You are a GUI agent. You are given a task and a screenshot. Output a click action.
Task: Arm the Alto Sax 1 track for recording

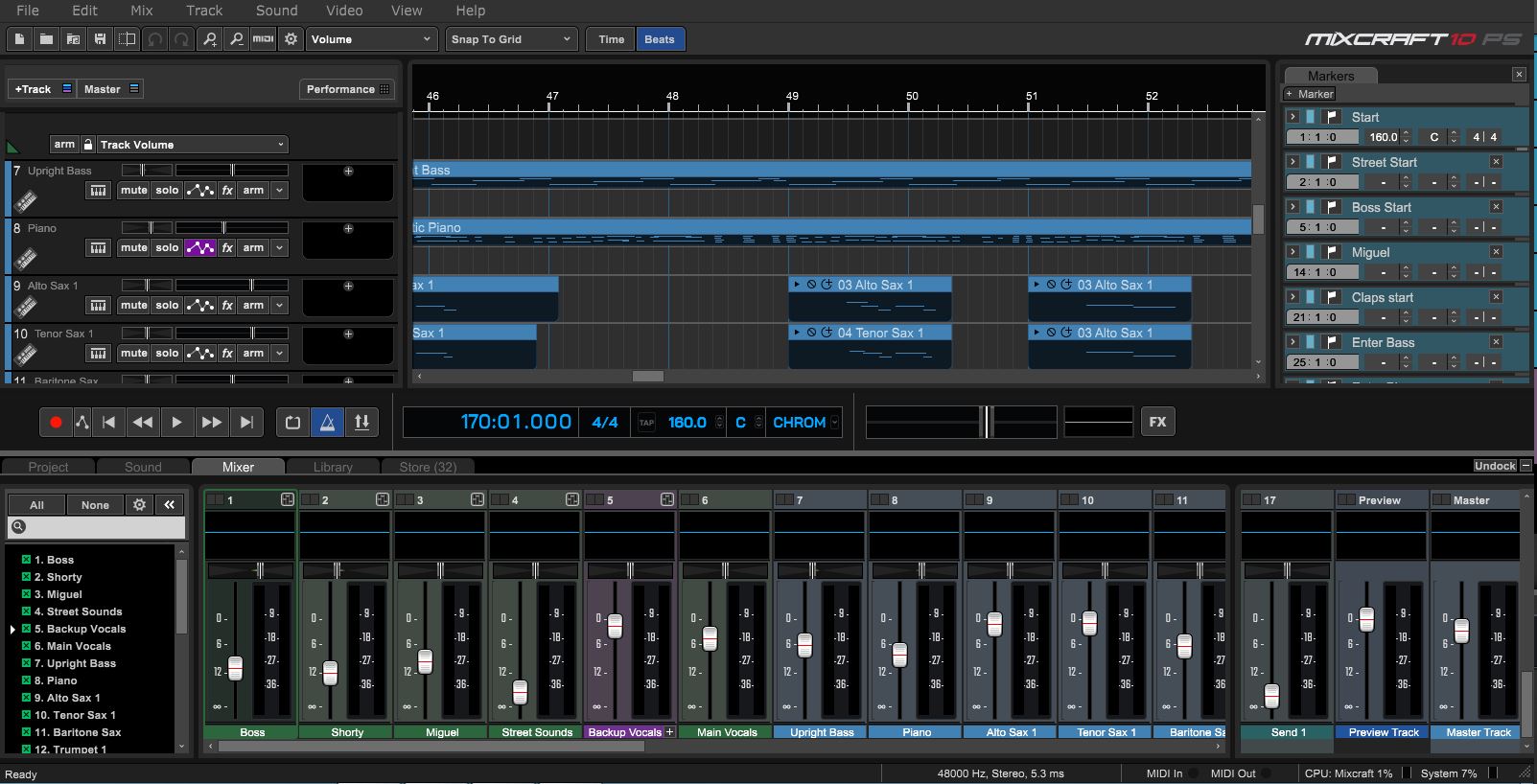[x=253, y=306]
